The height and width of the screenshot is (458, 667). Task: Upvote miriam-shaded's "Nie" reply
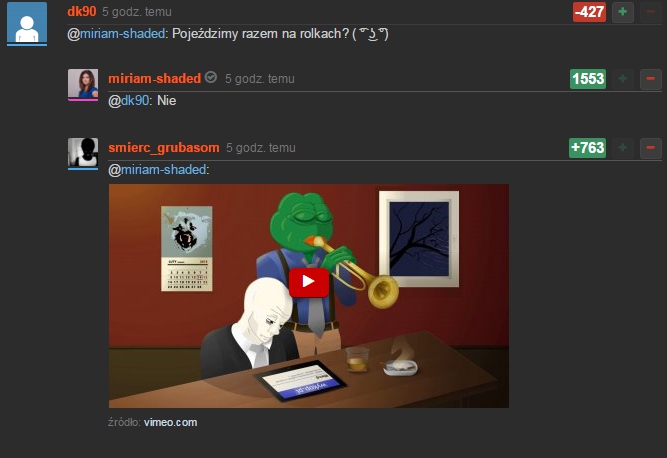(623, 79)
